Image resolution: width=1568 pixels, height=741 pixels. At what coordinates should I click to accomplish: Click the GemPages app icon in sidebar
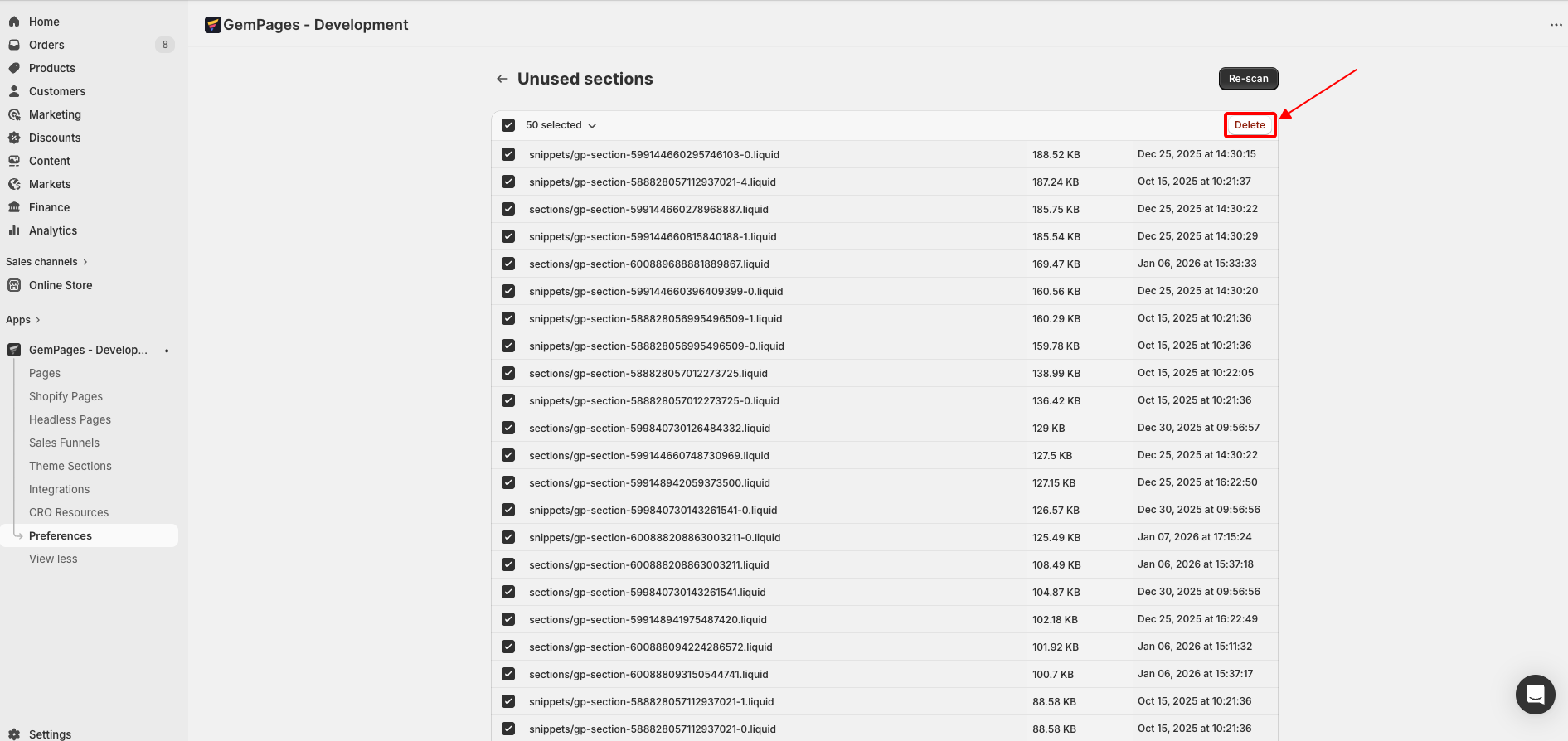coord(14,350)
